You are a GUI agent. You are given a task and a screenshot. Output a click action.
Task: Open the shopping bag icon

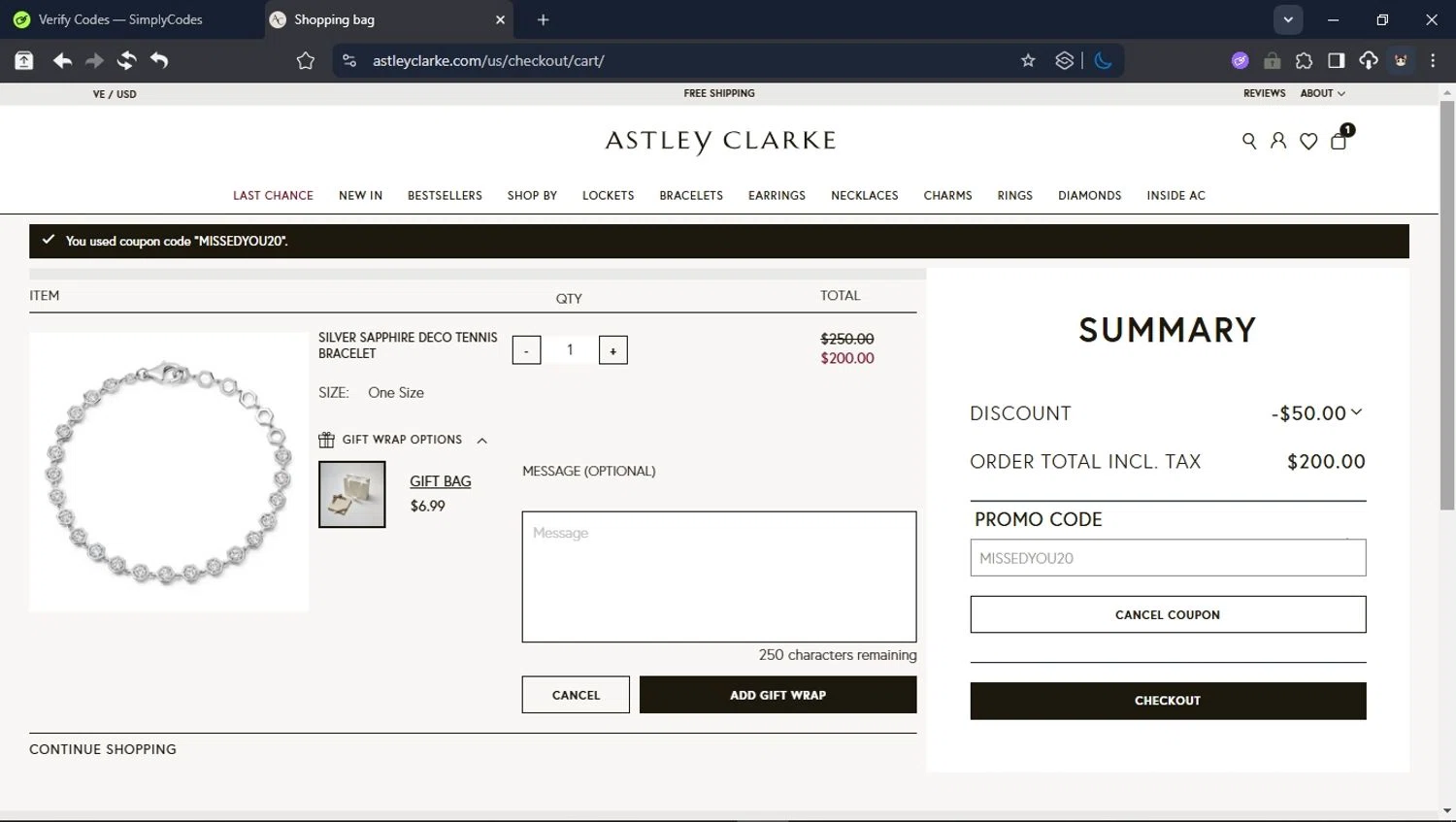pos(1340,140)
